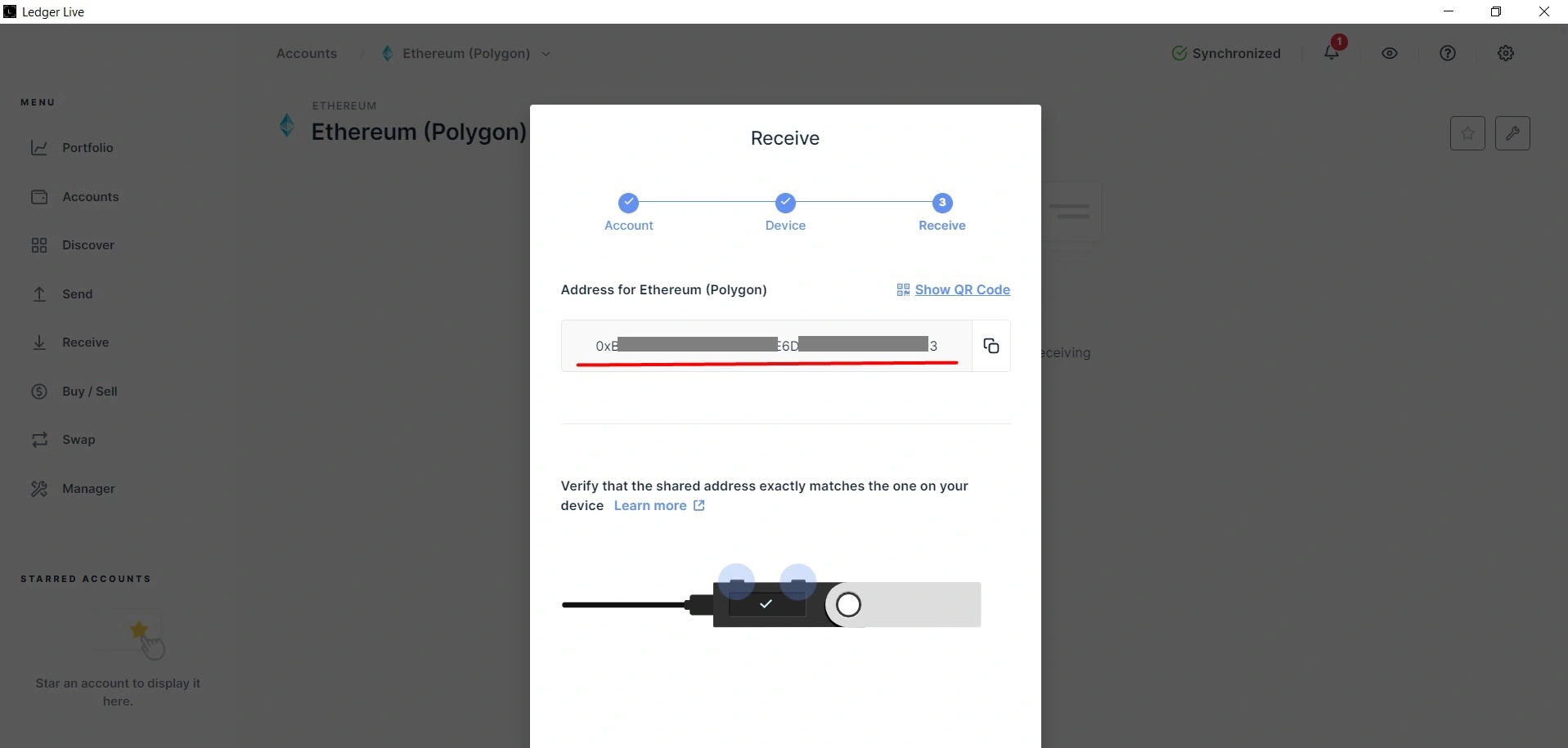
Task: Expand the Ethereum (Polygon) breadcrumb dropdown
Action: pyautogui.click(x=546, y=54)
